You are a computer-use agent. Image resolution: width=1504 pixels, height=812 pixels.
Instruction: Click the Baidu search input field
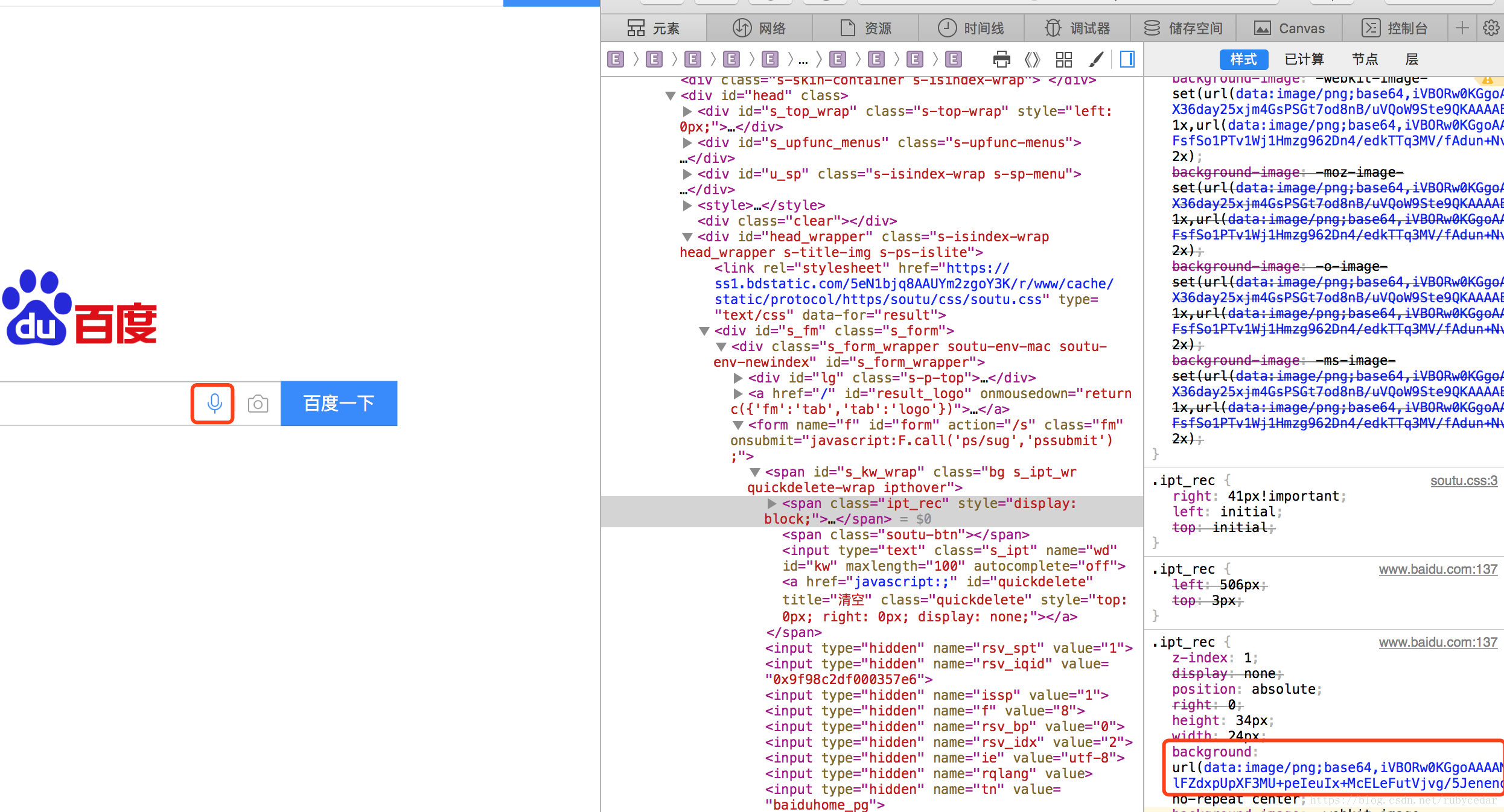pyautogui.click(x=91, y=403)
